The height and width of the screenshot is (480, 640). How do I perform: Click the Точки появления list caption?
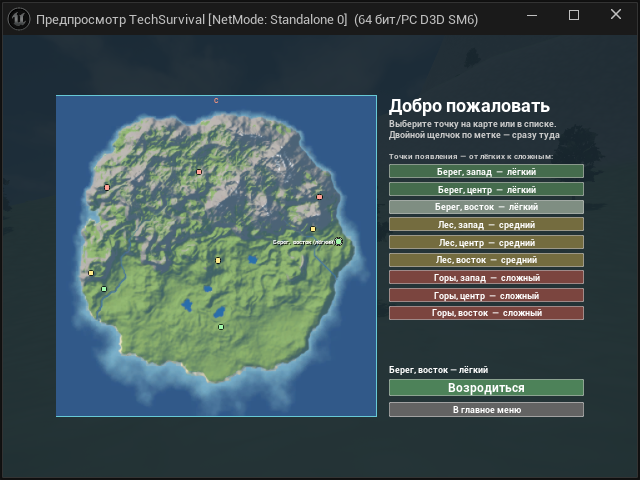pyautogui.click(x=471, y=156)
